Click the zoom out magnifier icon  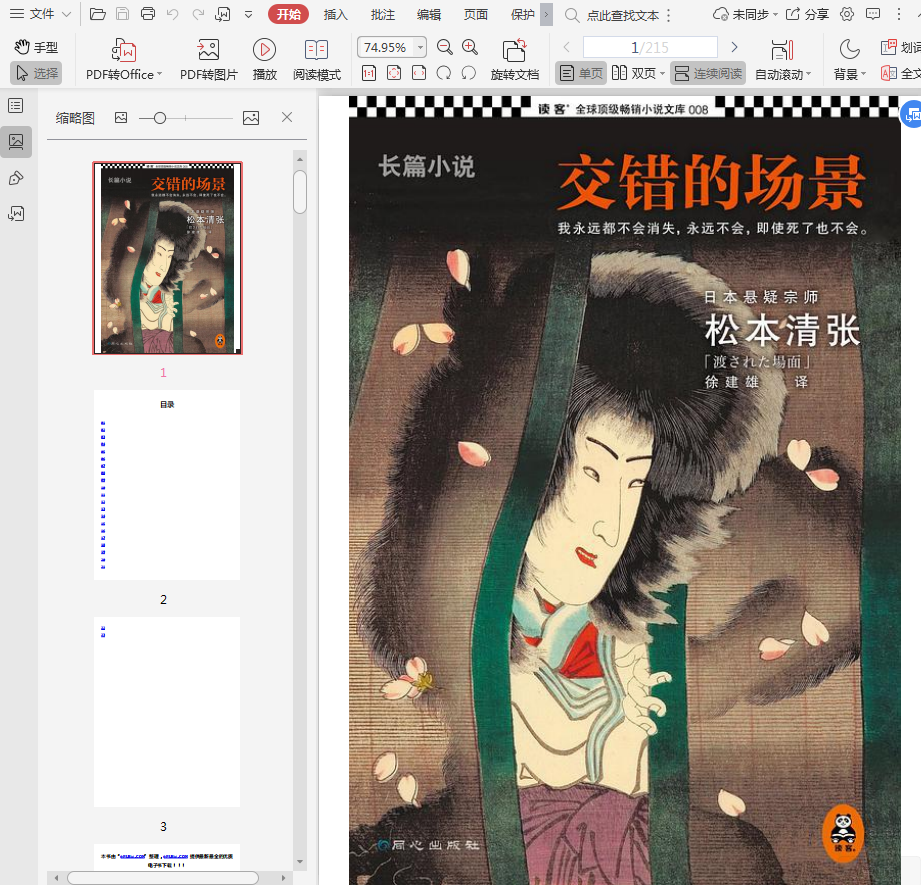(445, 47)
